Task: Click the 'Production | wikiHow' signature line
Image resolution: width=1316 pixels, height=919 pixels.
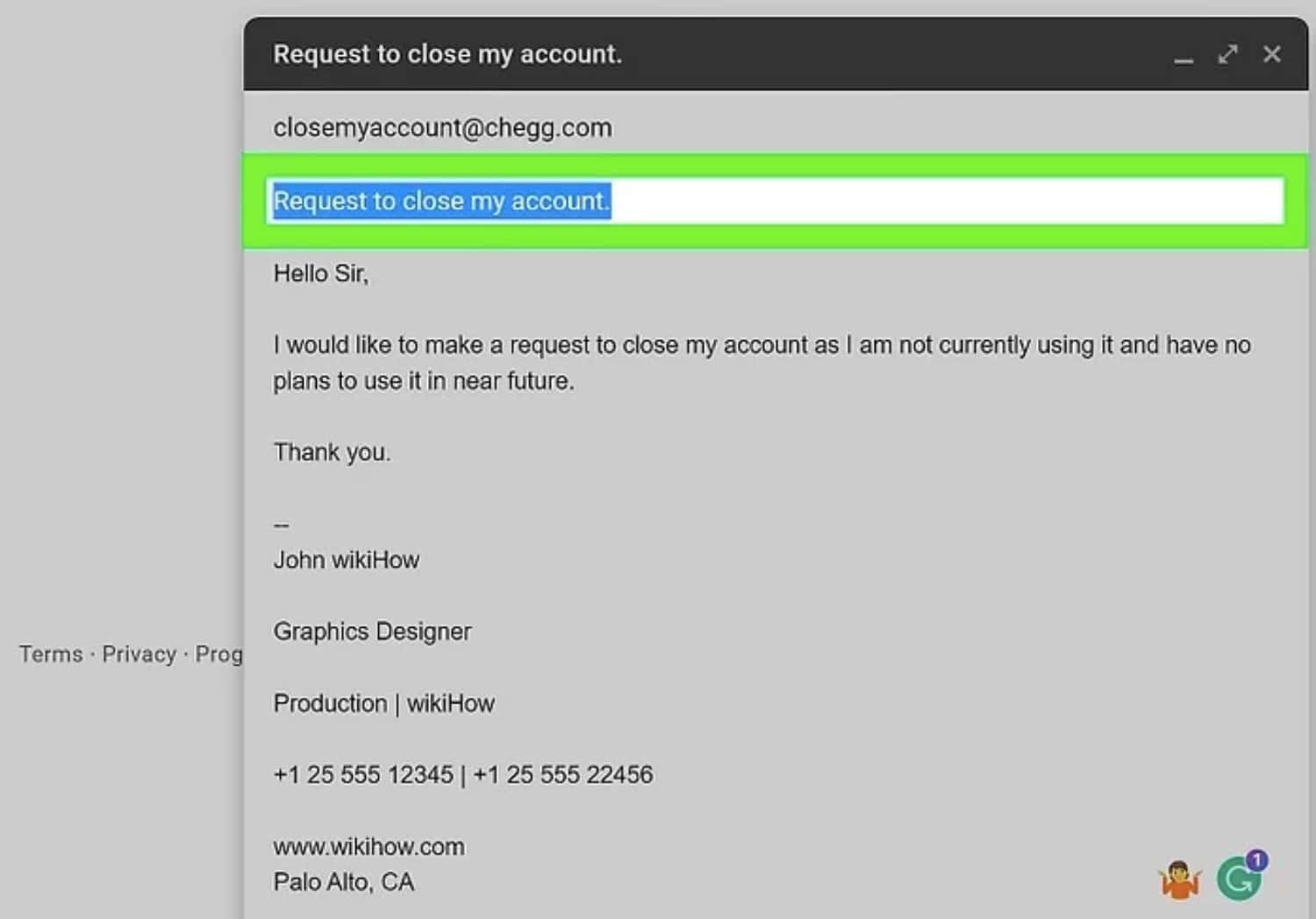Action: click(383, 703)
